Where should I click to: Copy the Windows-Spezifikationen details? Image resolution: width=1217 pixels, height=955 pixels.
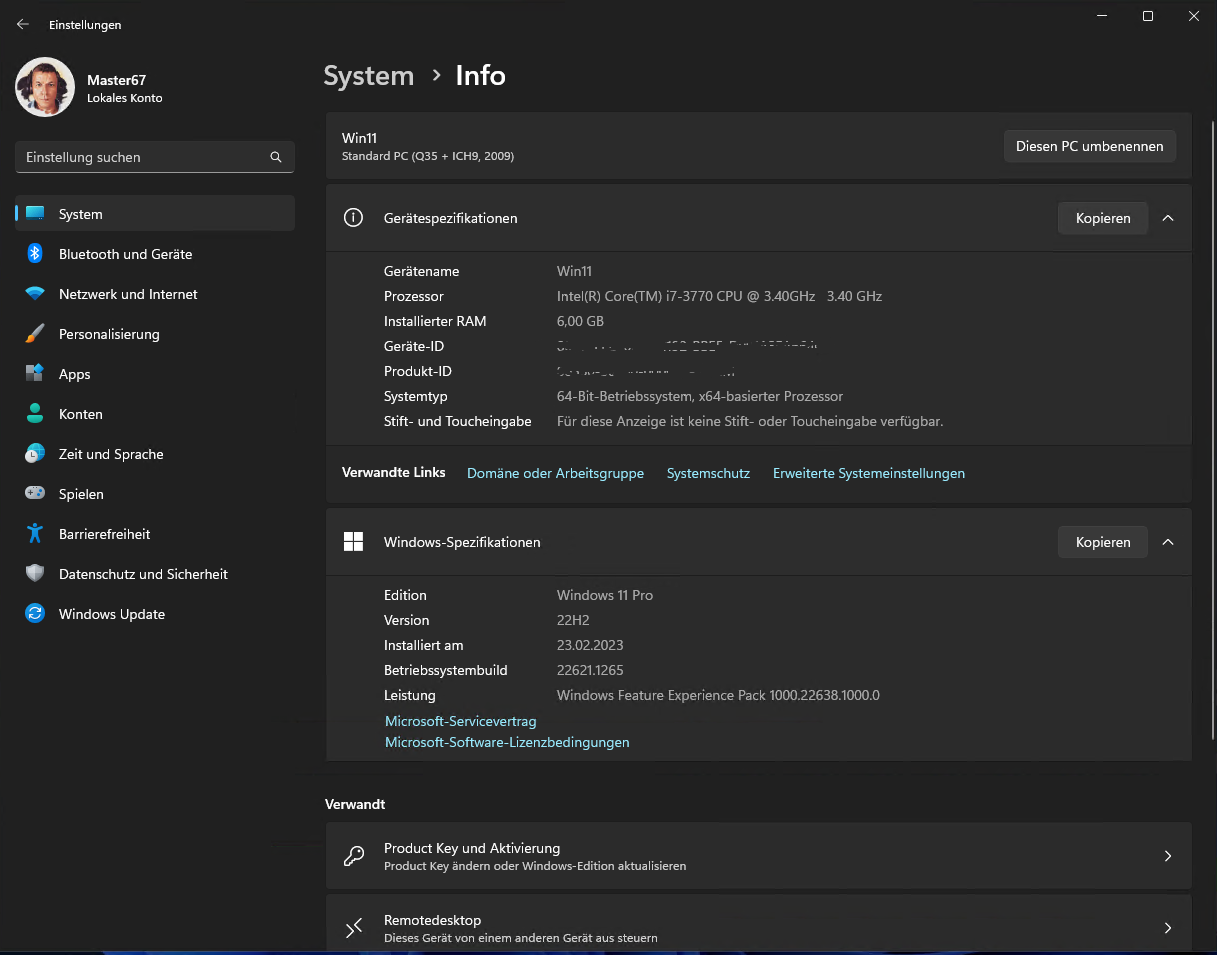click(x=1103, y=542)
